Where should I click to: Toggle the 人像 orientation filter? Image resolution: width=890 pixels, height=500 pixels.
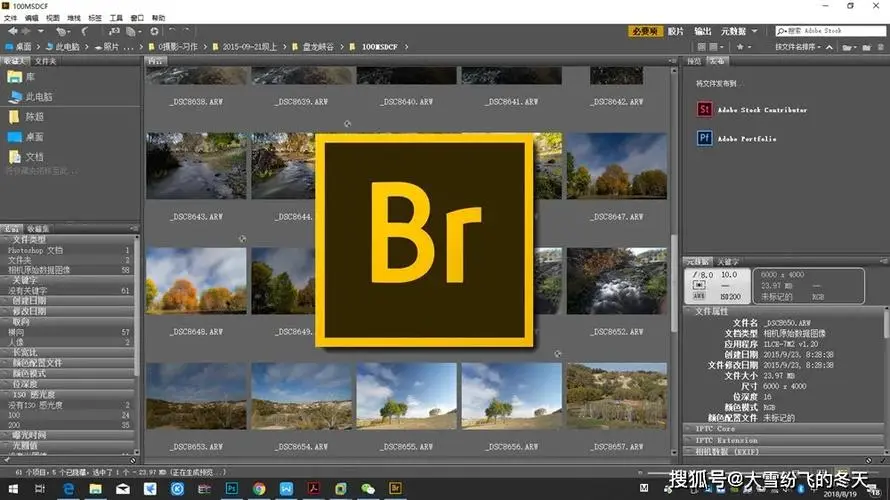pyautogui.click(x=68, y=342)
